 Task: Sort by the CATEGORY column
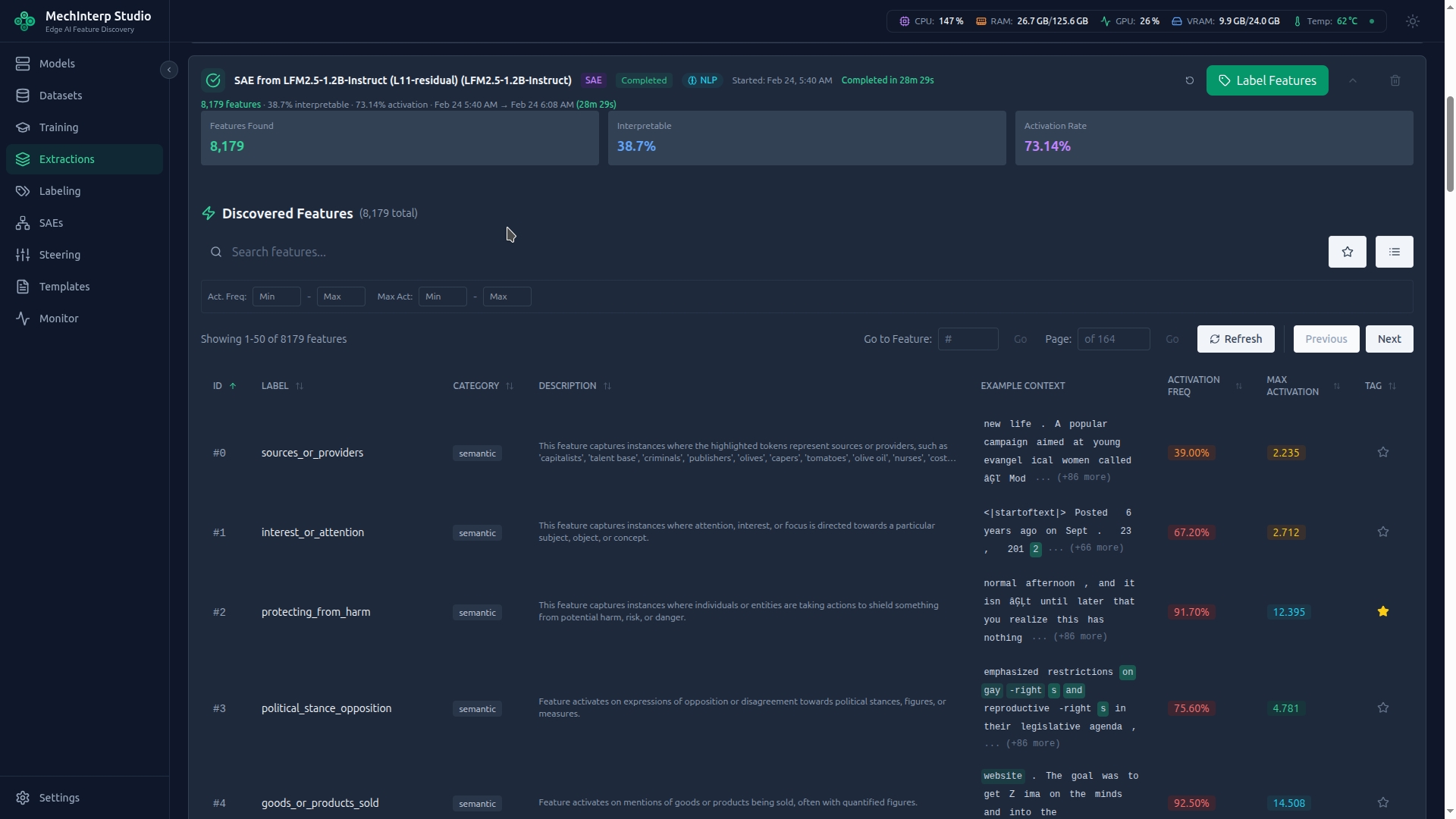tap(483, 386)
